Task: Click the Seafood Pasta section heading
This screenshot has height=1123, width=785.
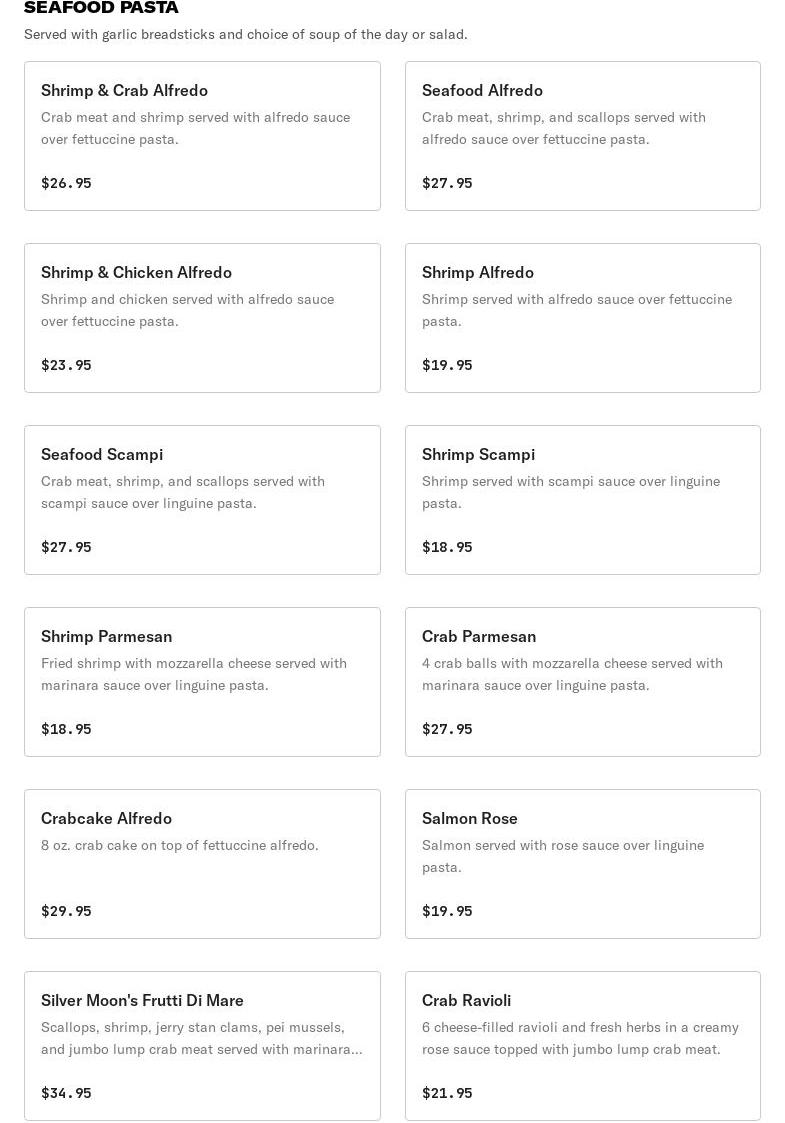Action: coord(101,8)
